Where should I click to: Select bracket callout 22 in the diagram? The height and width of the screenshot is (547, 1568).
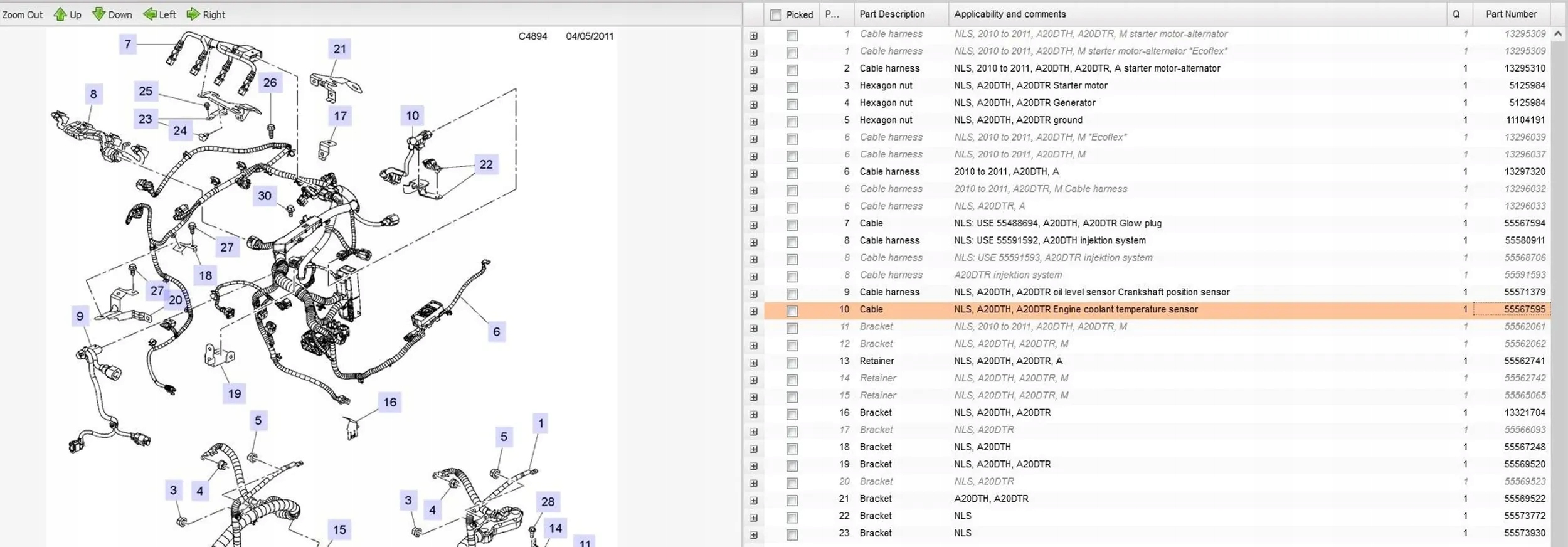pyautogui.click(x=487, y=164)
